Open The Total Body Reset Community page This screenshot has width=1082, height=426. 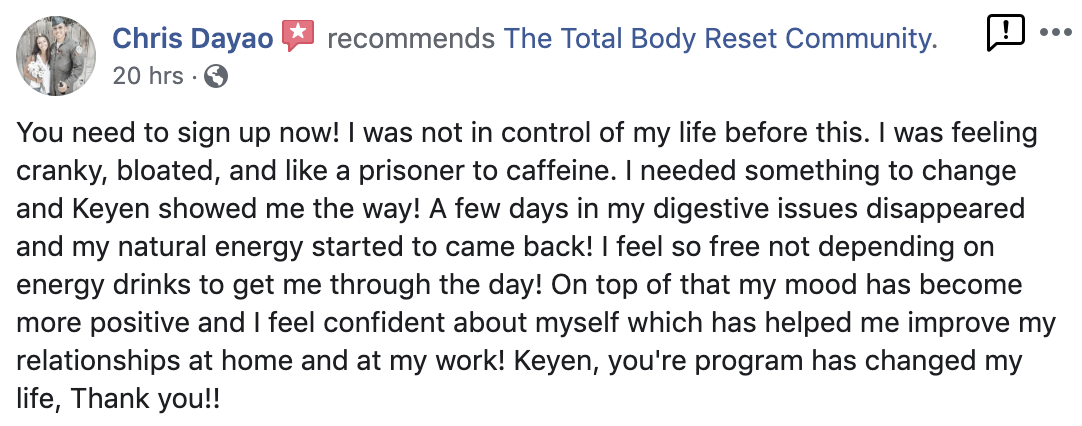(720, 38)
